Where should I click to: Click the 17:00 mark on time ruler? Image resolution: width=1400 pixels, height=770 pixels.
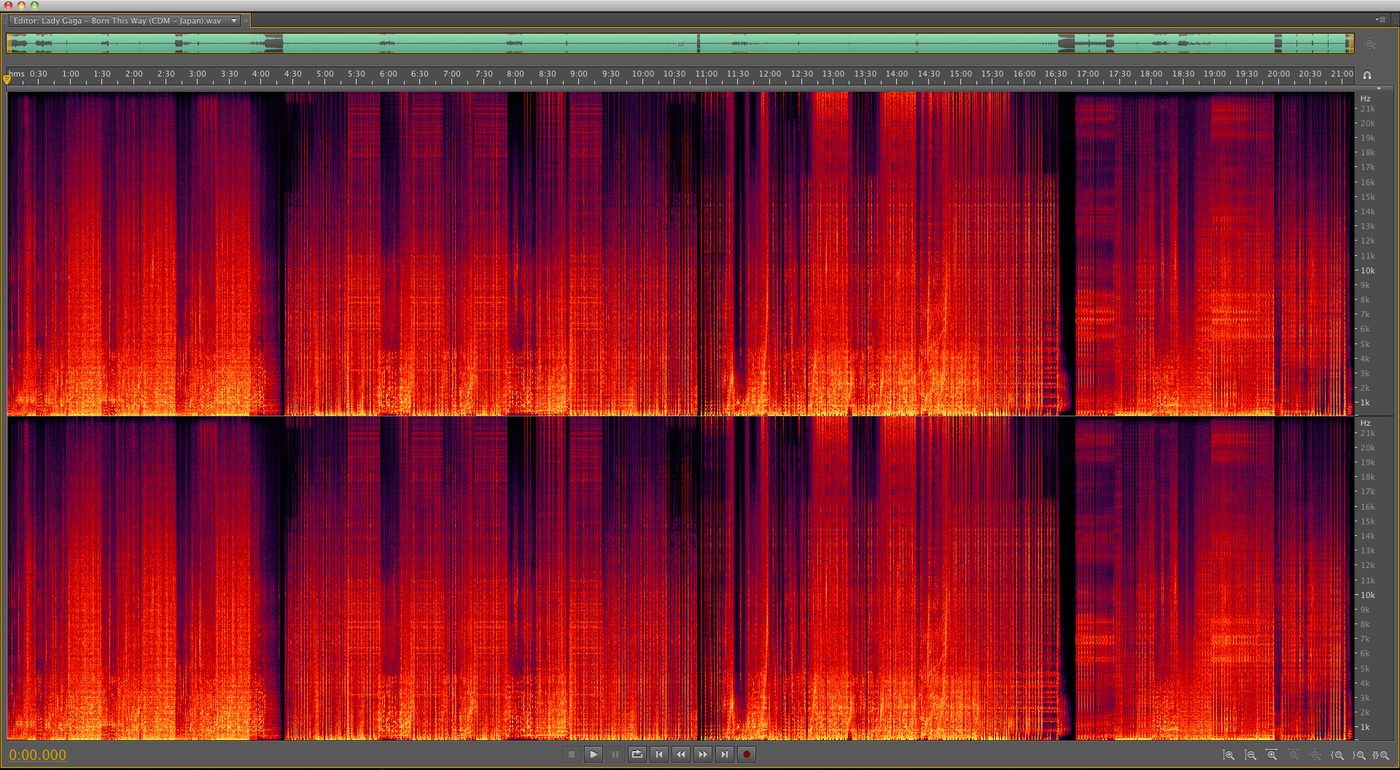click(1088, 74)
